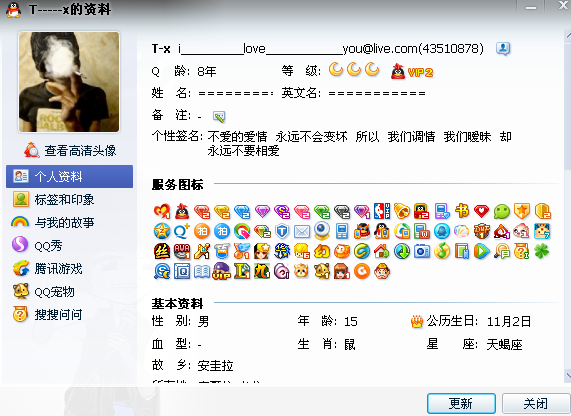Click the zodiac value 天蝎座
This screenshot has width=571, height=416.
click(x=504, y=344)
